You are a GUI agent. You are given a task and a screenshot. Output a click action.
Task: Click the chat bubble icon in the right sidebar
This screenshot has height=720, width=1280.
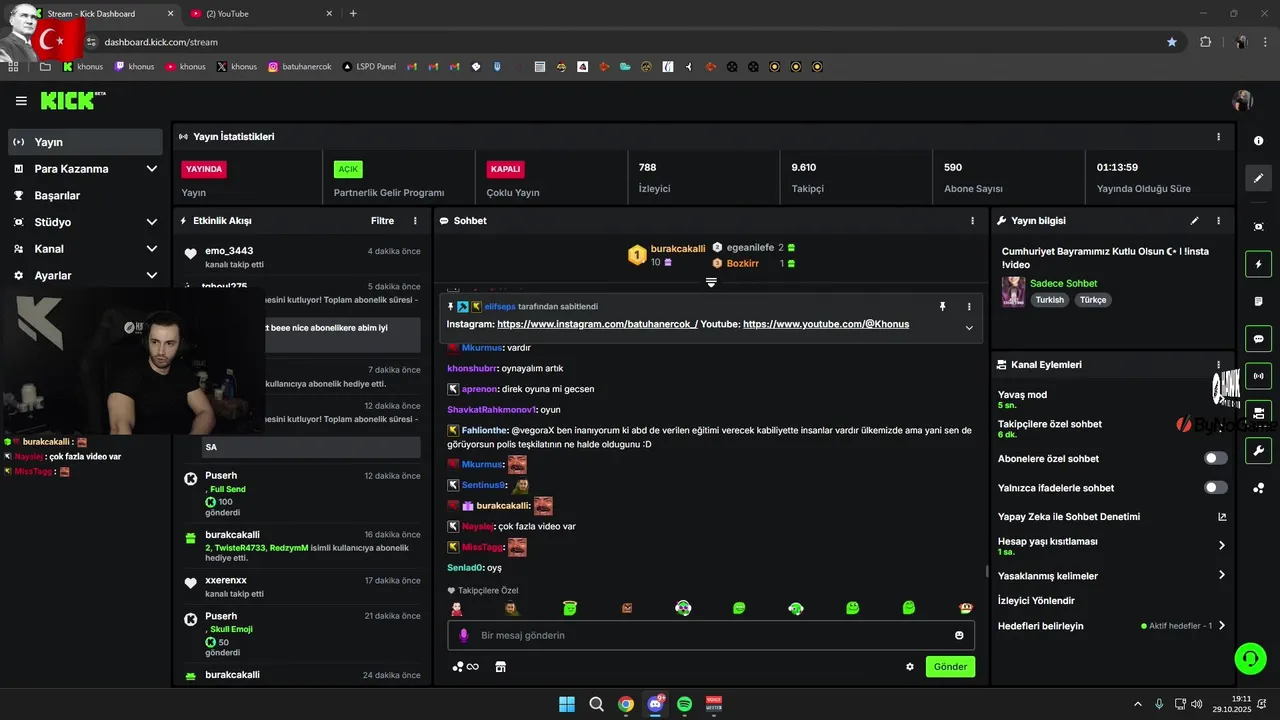(x=1258, y=338)
